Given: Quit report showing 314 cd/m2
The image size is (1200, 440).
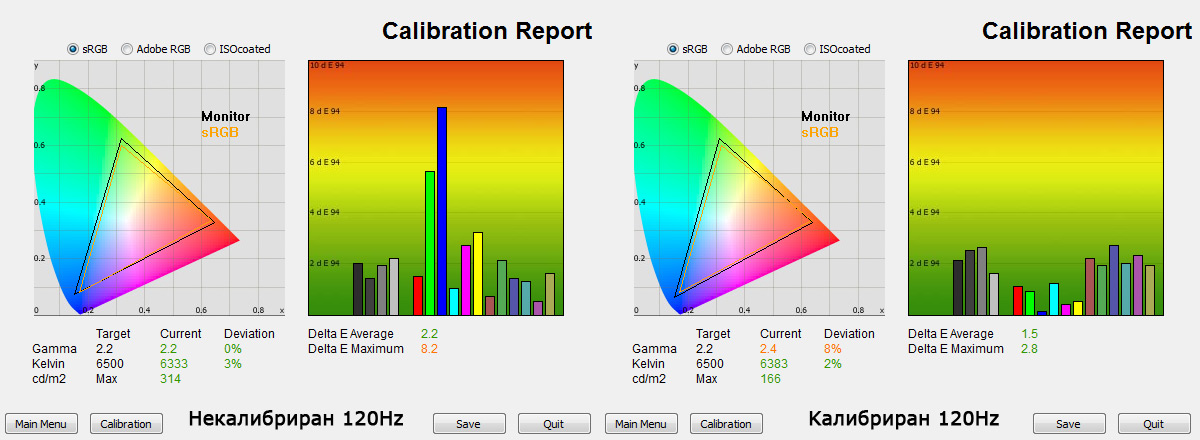Looking at the screenshot, I should click(x=554, y=424).
